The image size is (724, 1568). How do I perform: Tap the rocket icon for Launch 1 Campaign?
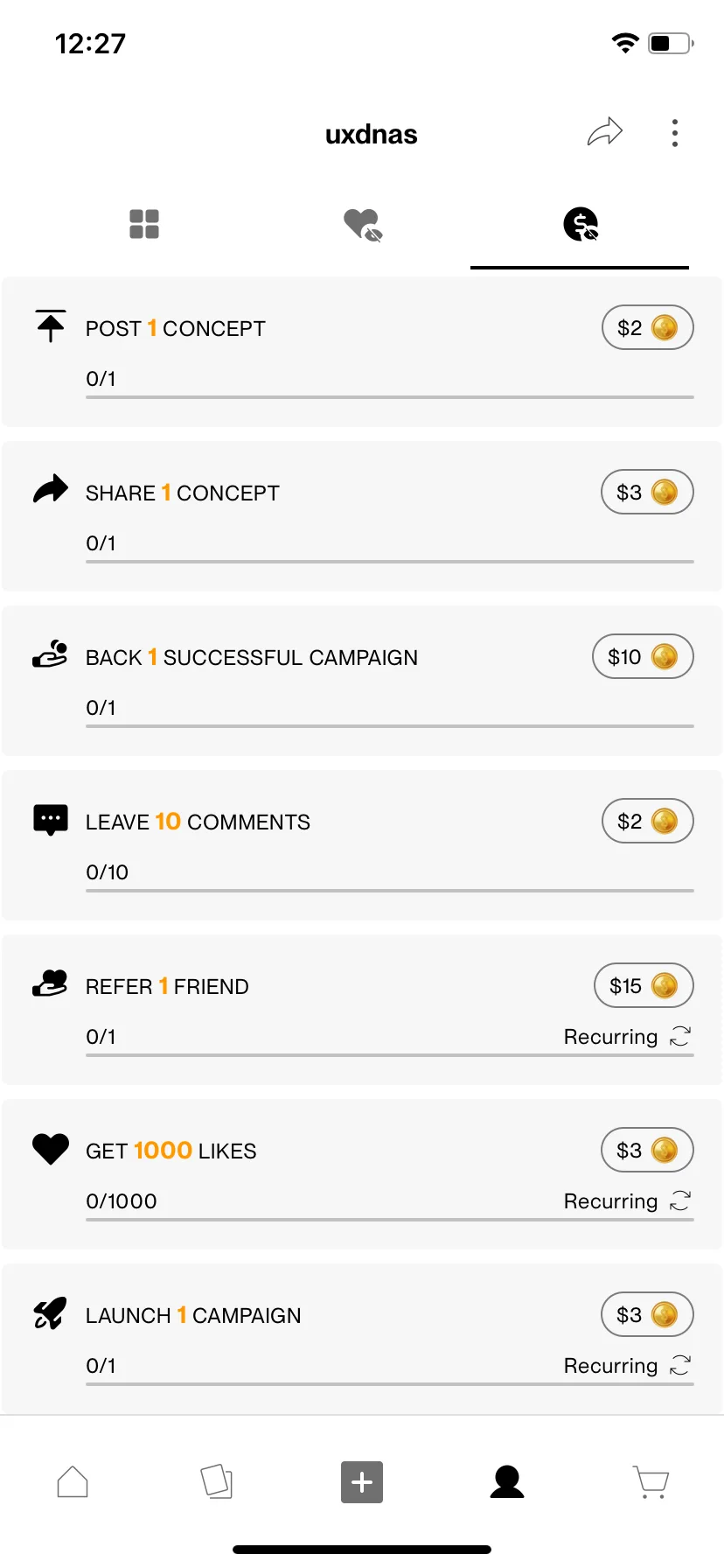click(50, 1313)
